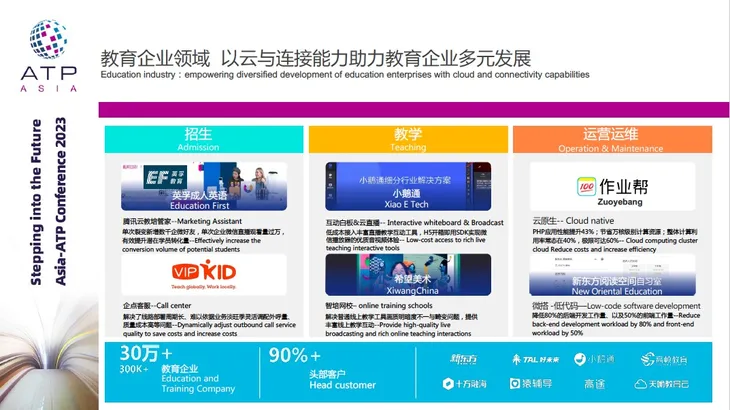730x410 pixels.
Task: Click the 'Head customer' label
Action: tap(342, 385)
